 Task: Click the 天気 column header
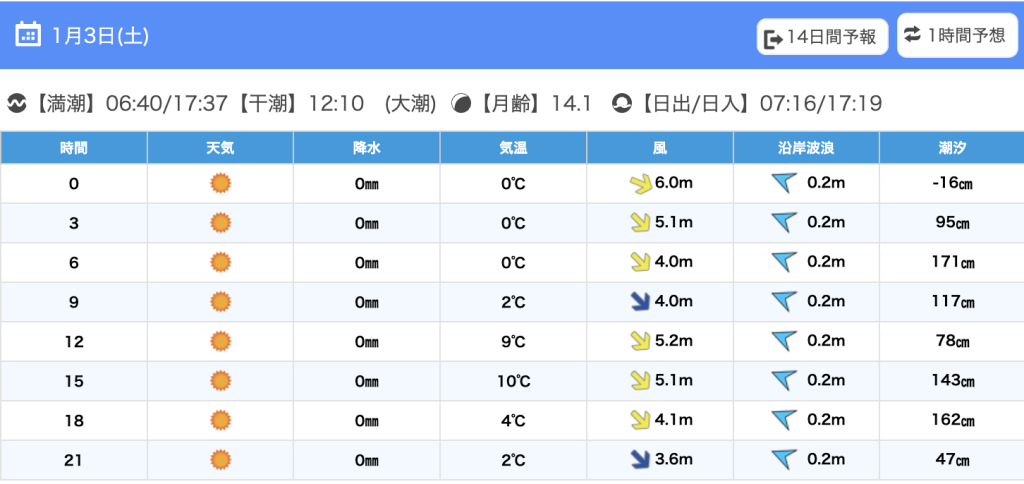point(220,148)
